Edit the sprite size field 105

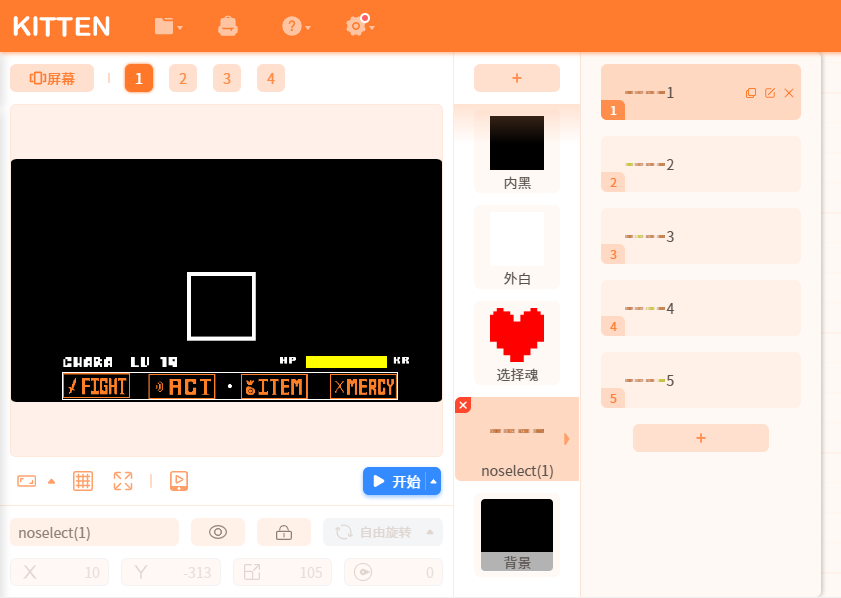click(x=283, y=572)
